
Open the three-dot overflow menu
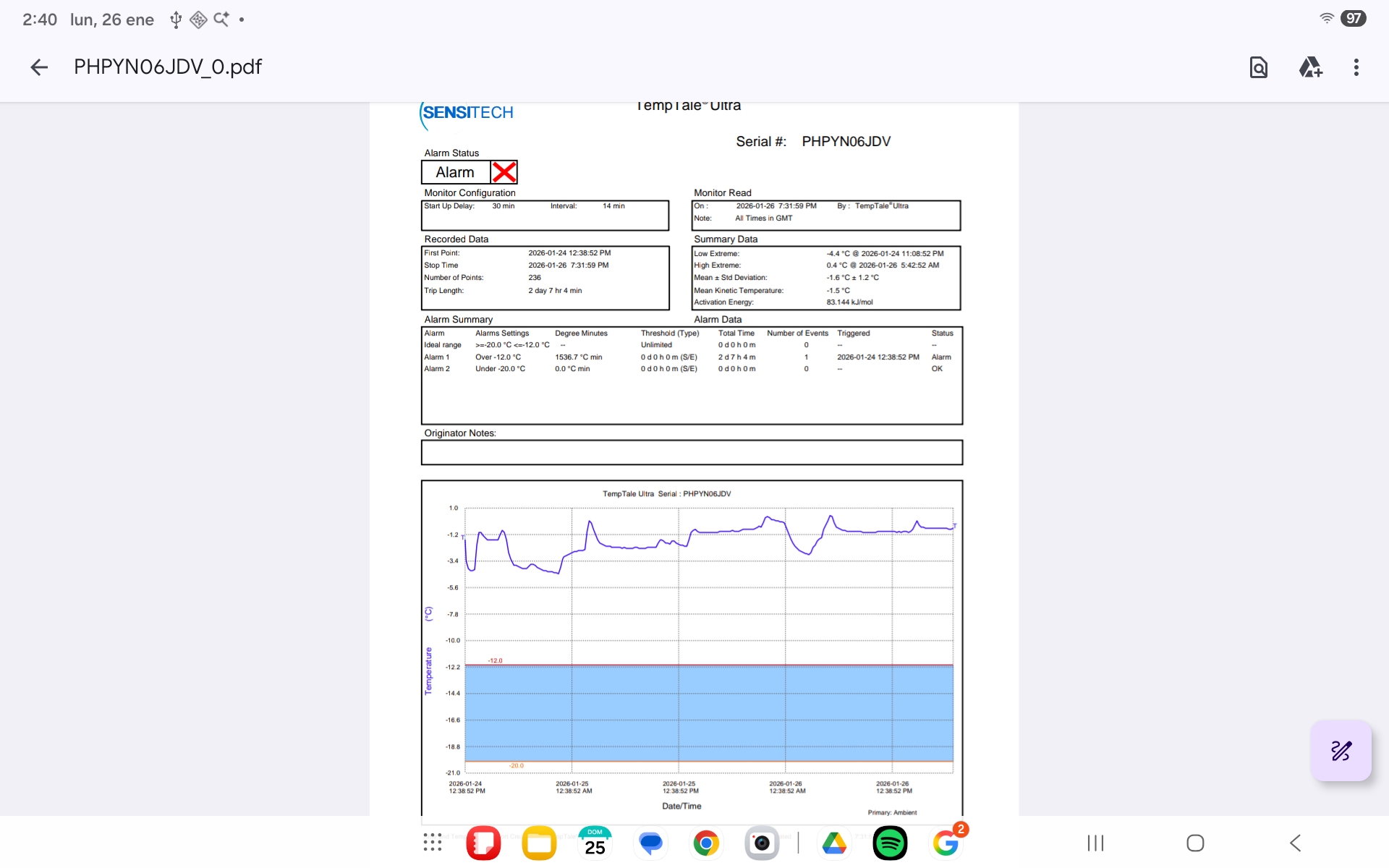pyautogui.click(x=1356, y=67)
